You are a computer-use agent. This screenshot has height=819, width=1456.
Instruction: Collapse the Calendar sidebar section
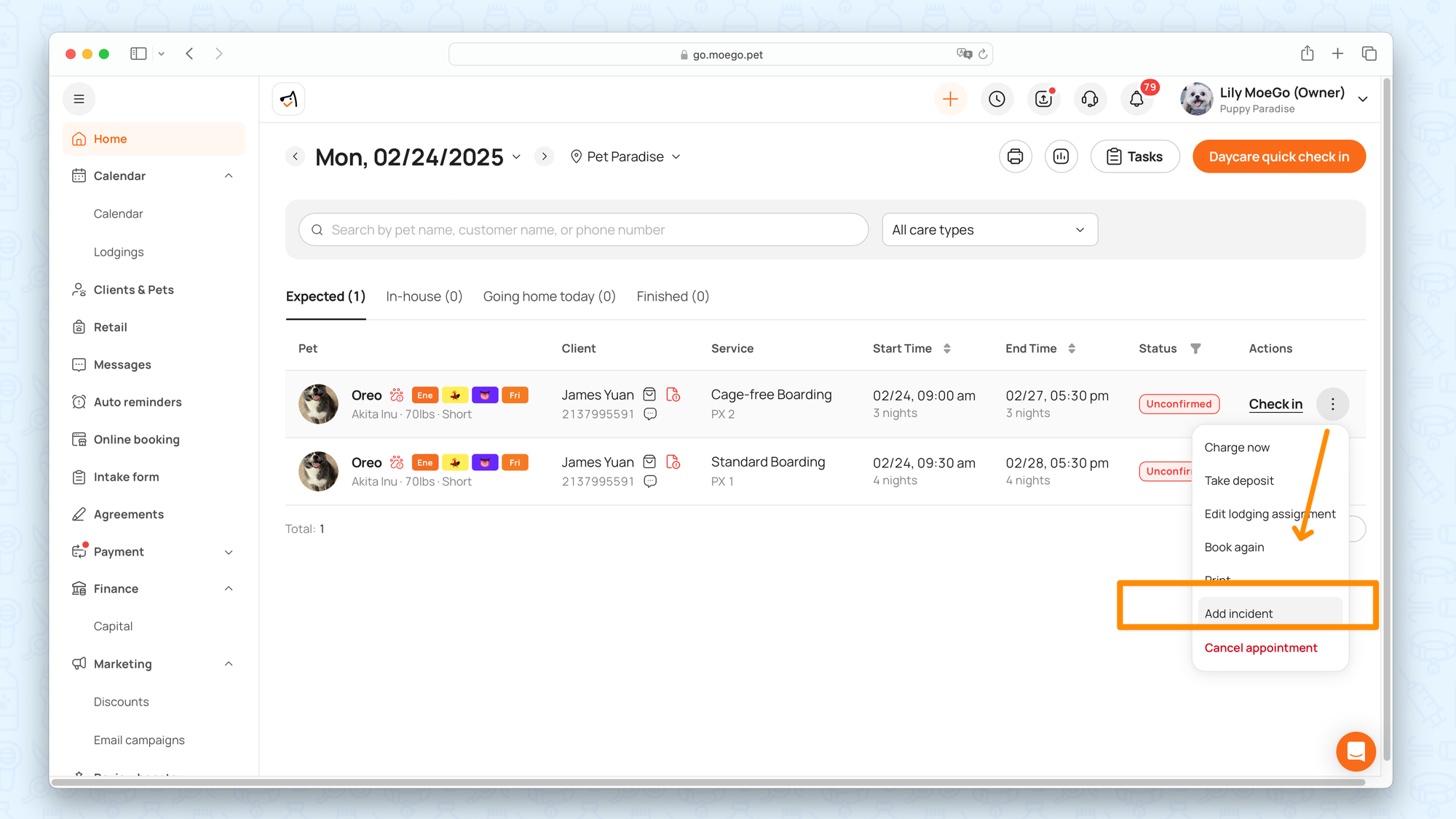(229, 176)
